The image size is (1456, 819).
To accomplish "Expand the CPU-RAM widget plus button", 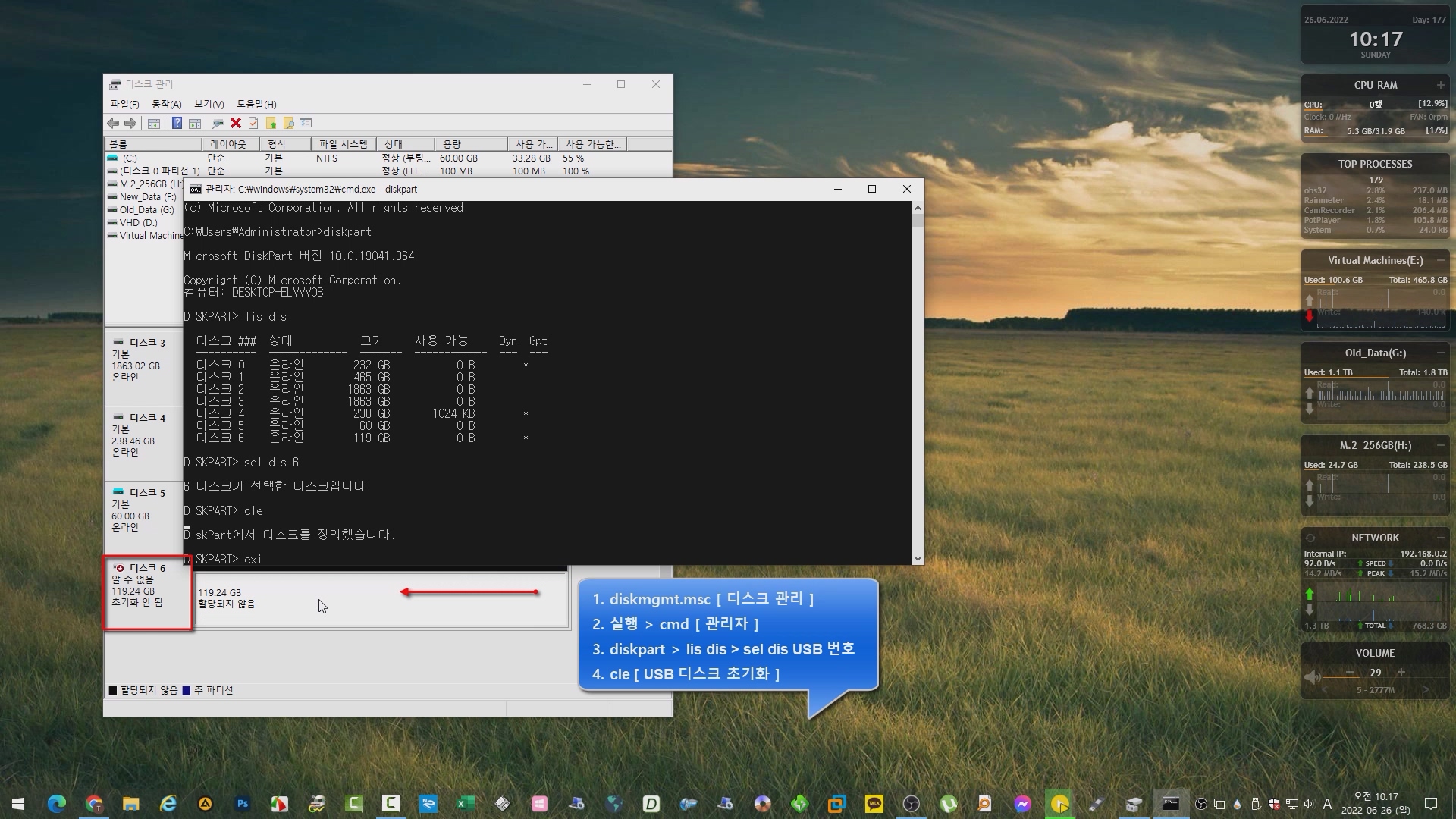I will click(1440, 85).
